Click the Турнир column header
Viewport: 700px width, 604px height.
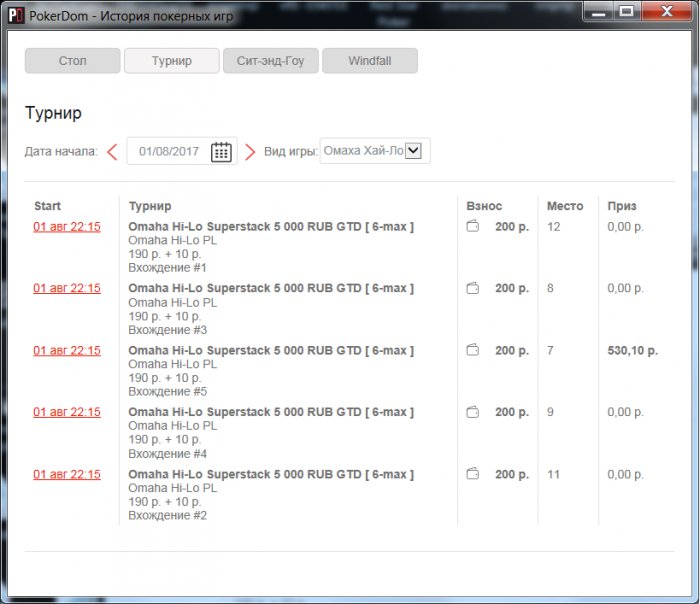click(x=150, y=206)
